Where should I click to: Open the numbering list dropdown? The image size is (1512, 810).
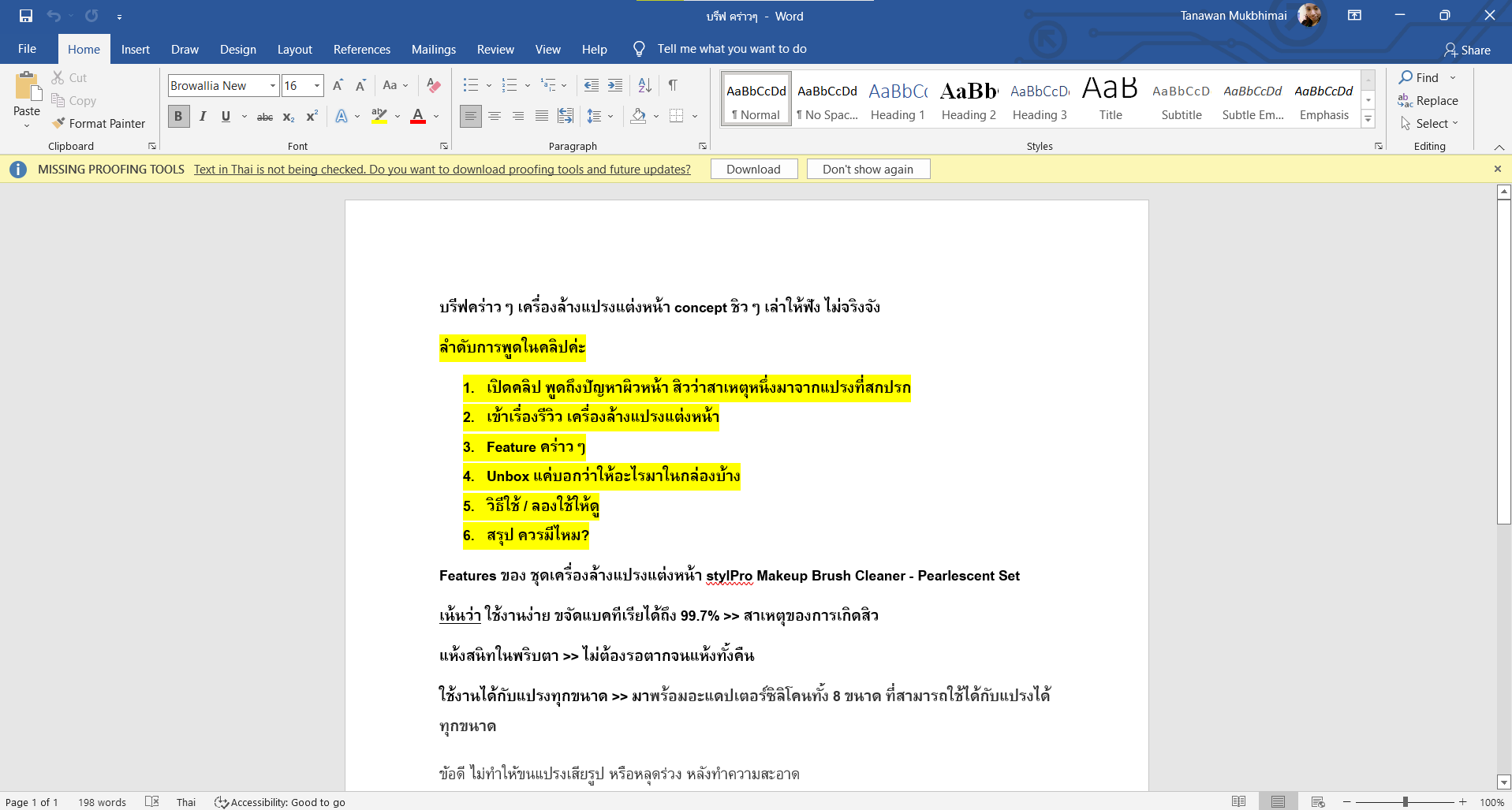coord(528,85)
